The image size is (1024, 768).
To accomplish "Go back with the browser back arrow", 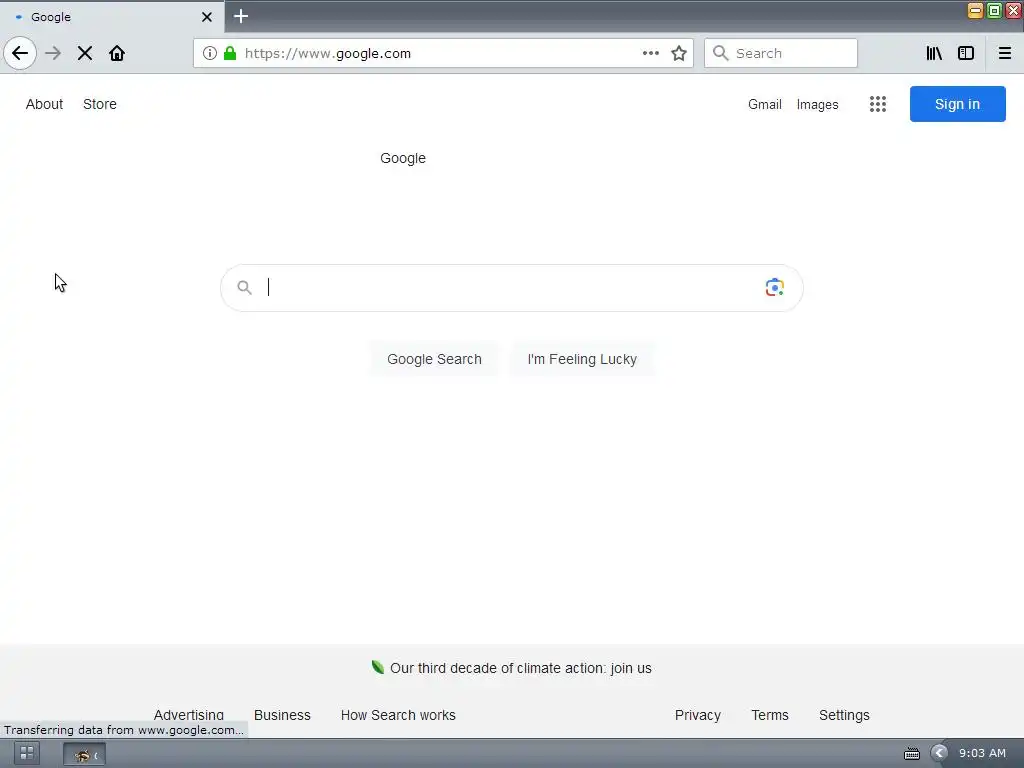I will [x=20, y=53].
